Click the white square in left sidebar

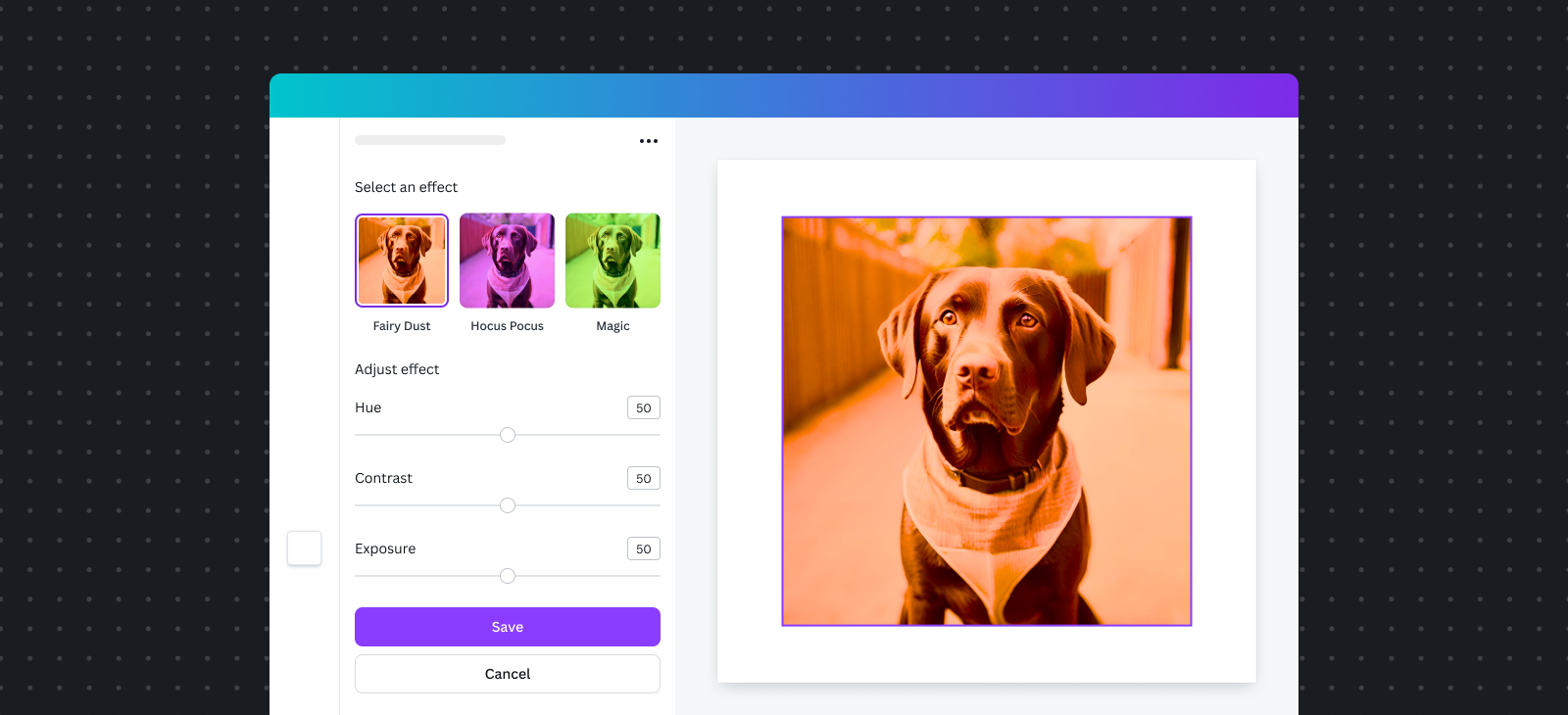pyautogui.click(x=305, y=548)
